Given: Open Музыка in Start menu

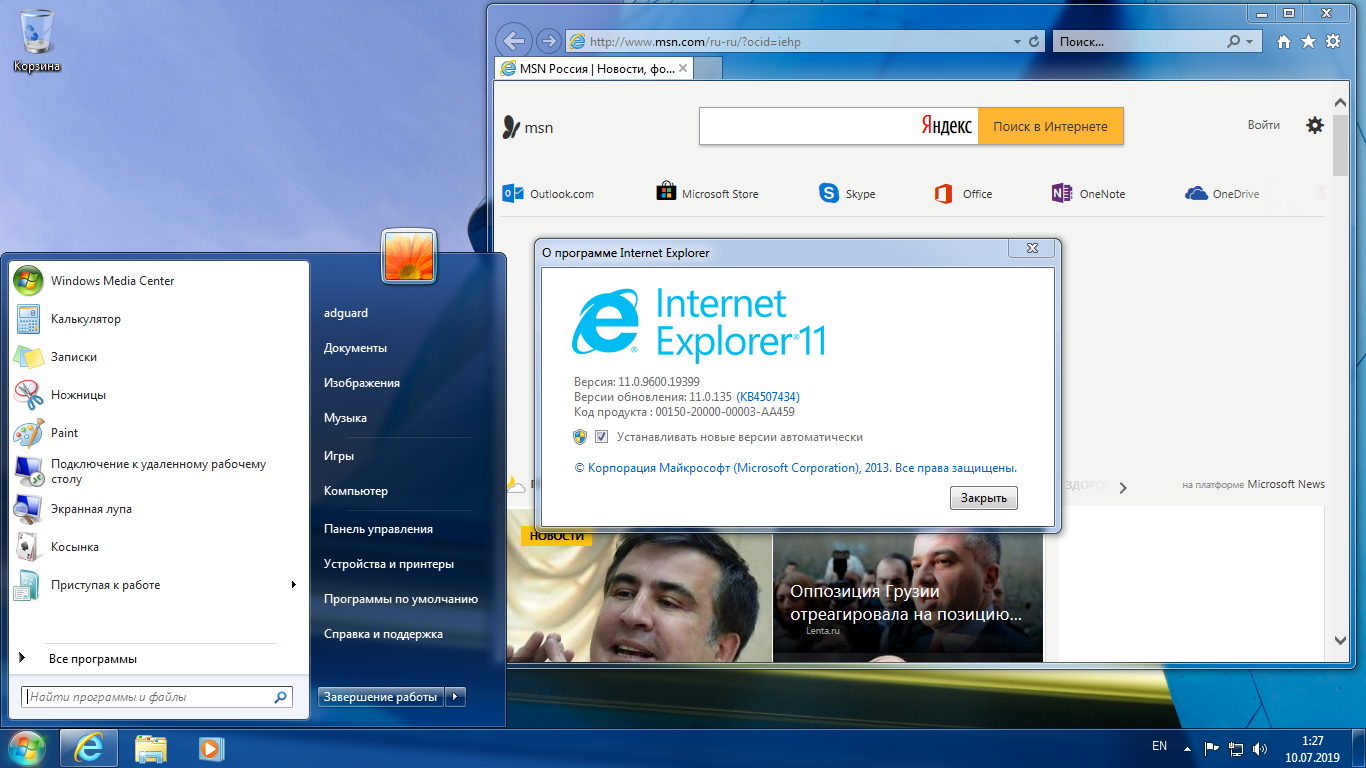Looking at the screenshot, I should (345, 418).
